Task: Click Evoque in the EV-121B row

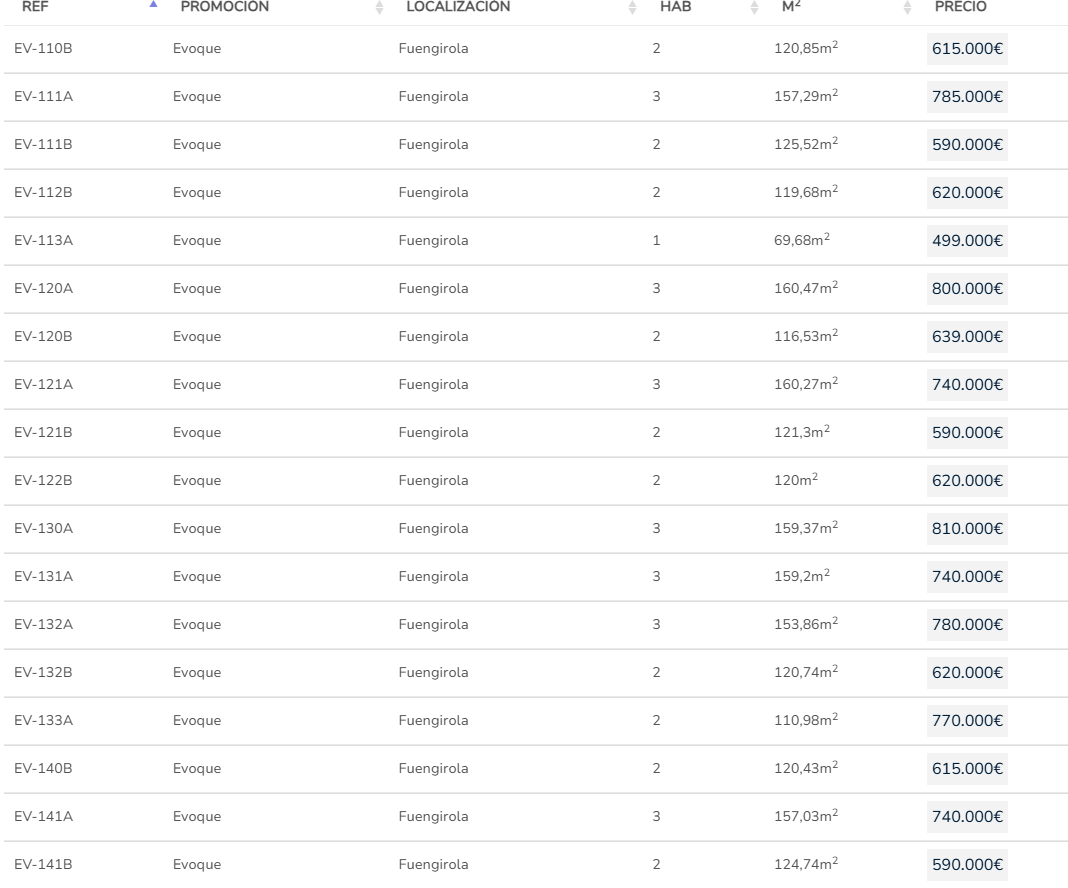Action: point(197,433)
